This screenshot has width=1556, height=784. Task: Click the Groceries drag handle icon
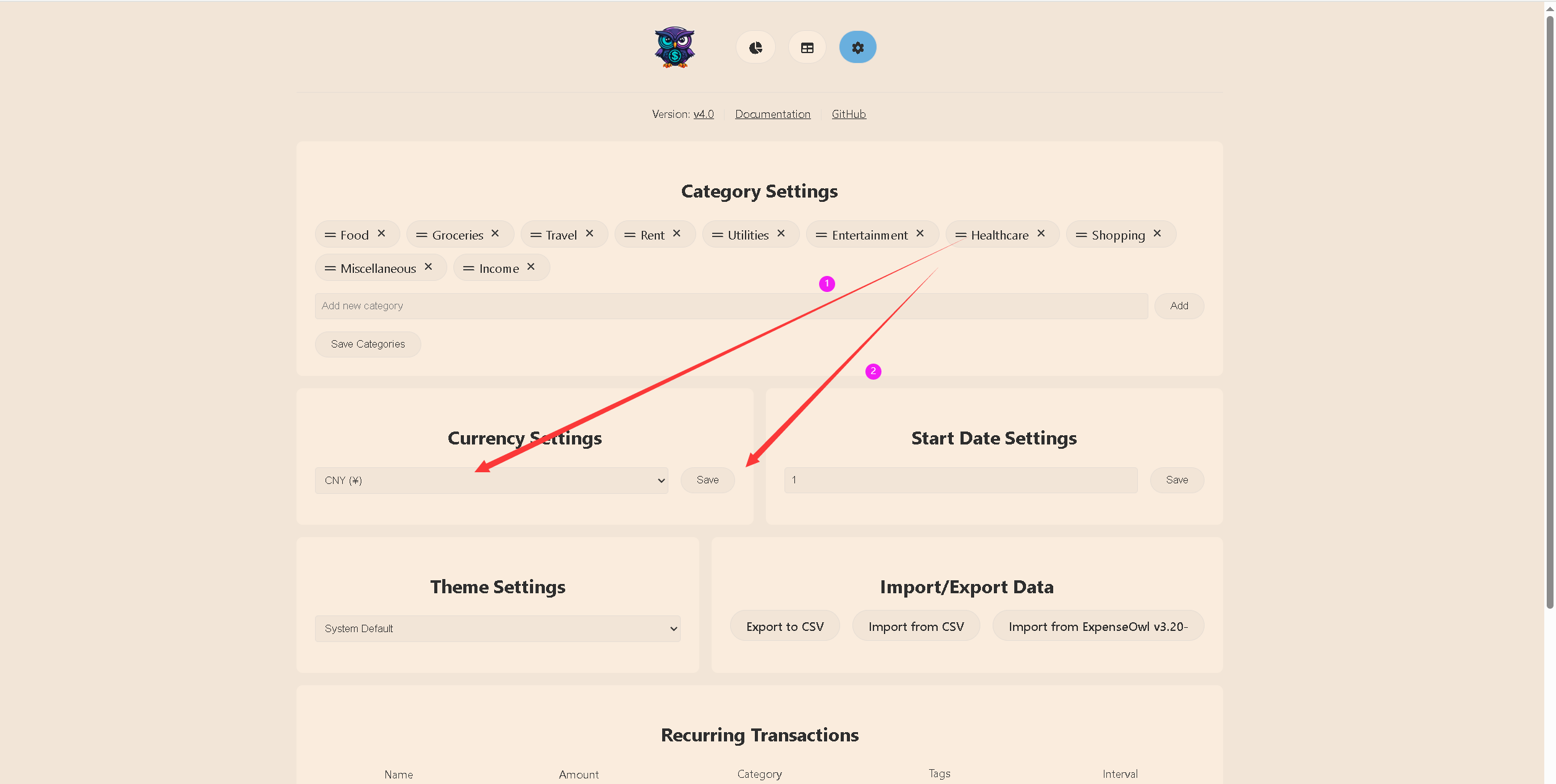tap(421, 235)
